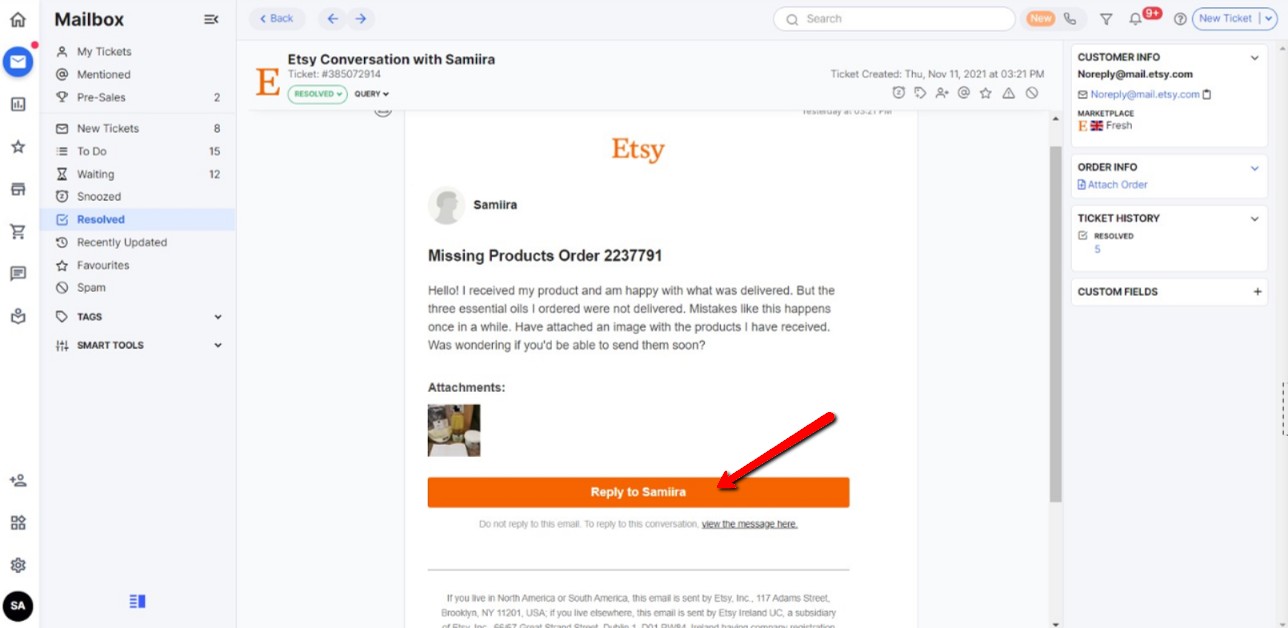Viewport: 1288px width, 628px height.
Task: Collapse the Mailbox sidebar
Action: [x=211, y=19]
